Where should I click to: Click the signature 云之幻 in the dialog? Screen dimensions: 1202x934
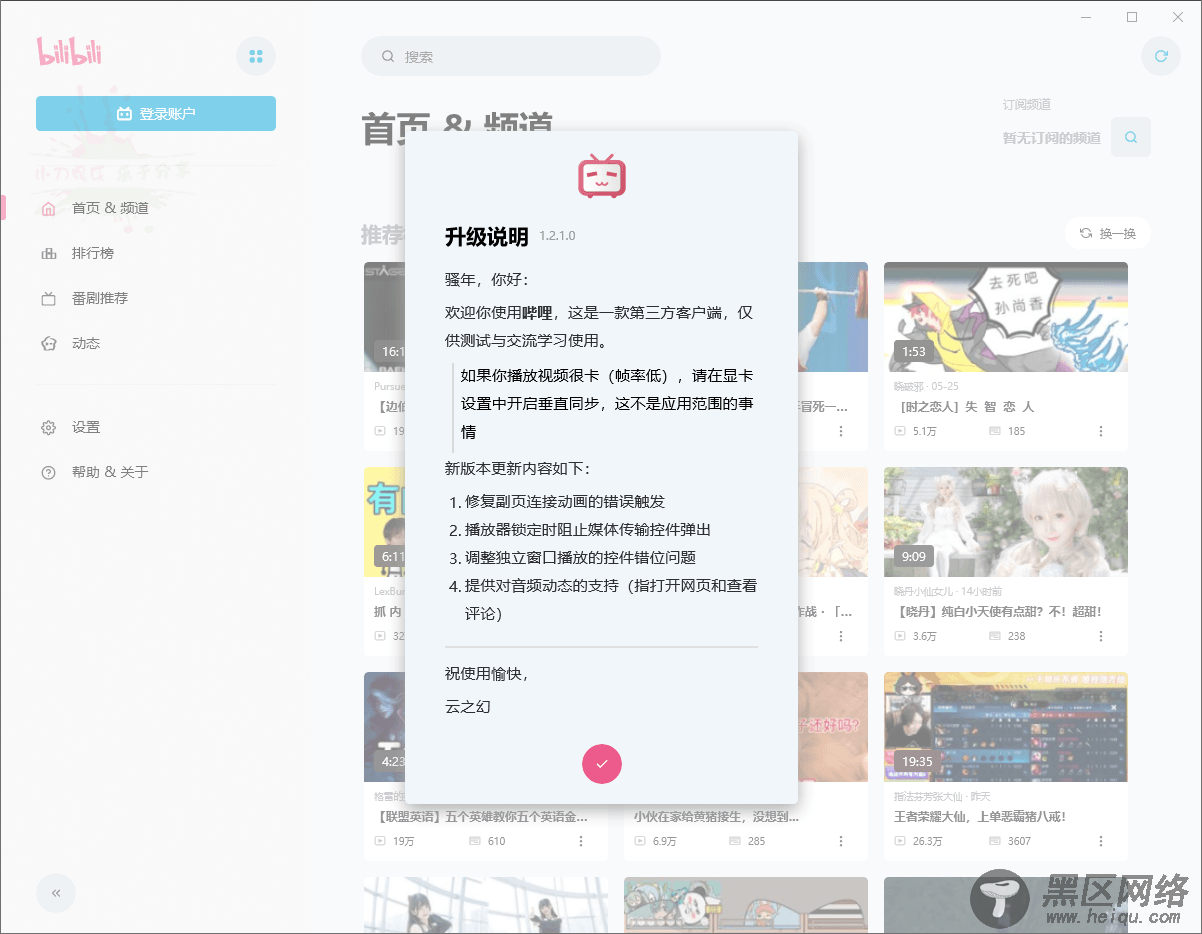click(468, 706)
